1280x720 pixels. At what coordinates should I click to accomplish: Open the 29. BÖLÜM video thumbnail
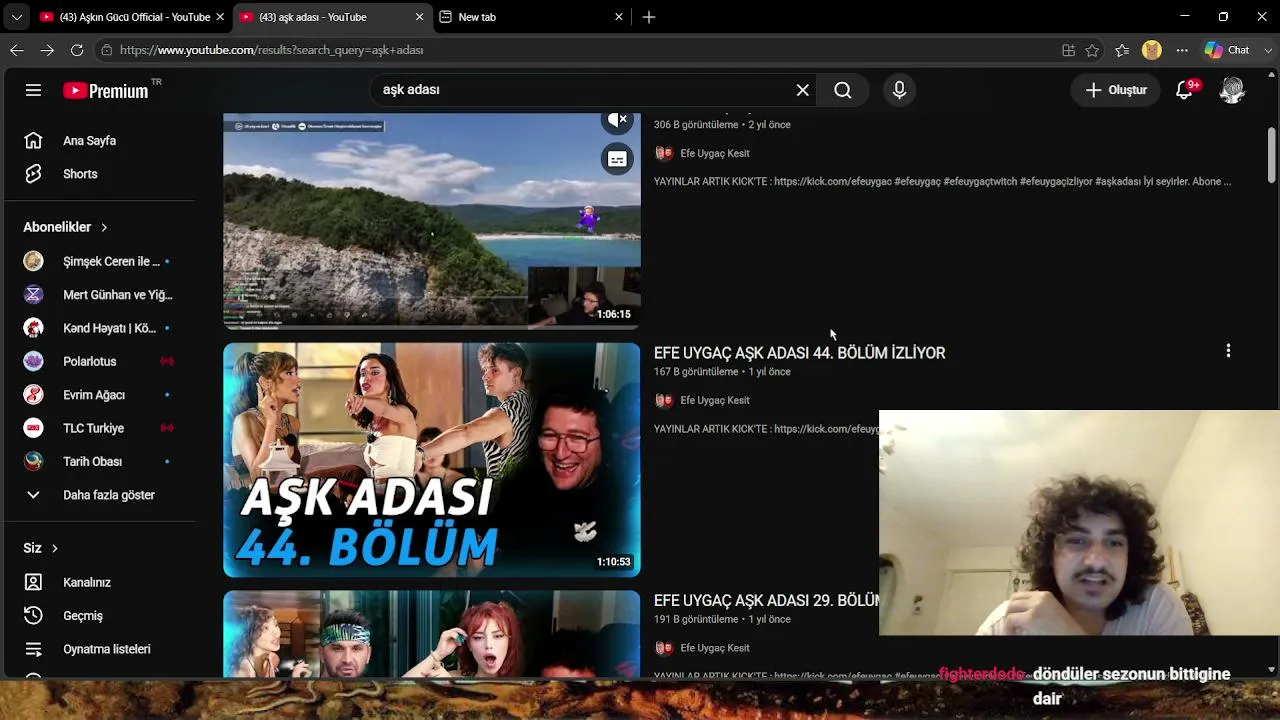pos(432,634)
